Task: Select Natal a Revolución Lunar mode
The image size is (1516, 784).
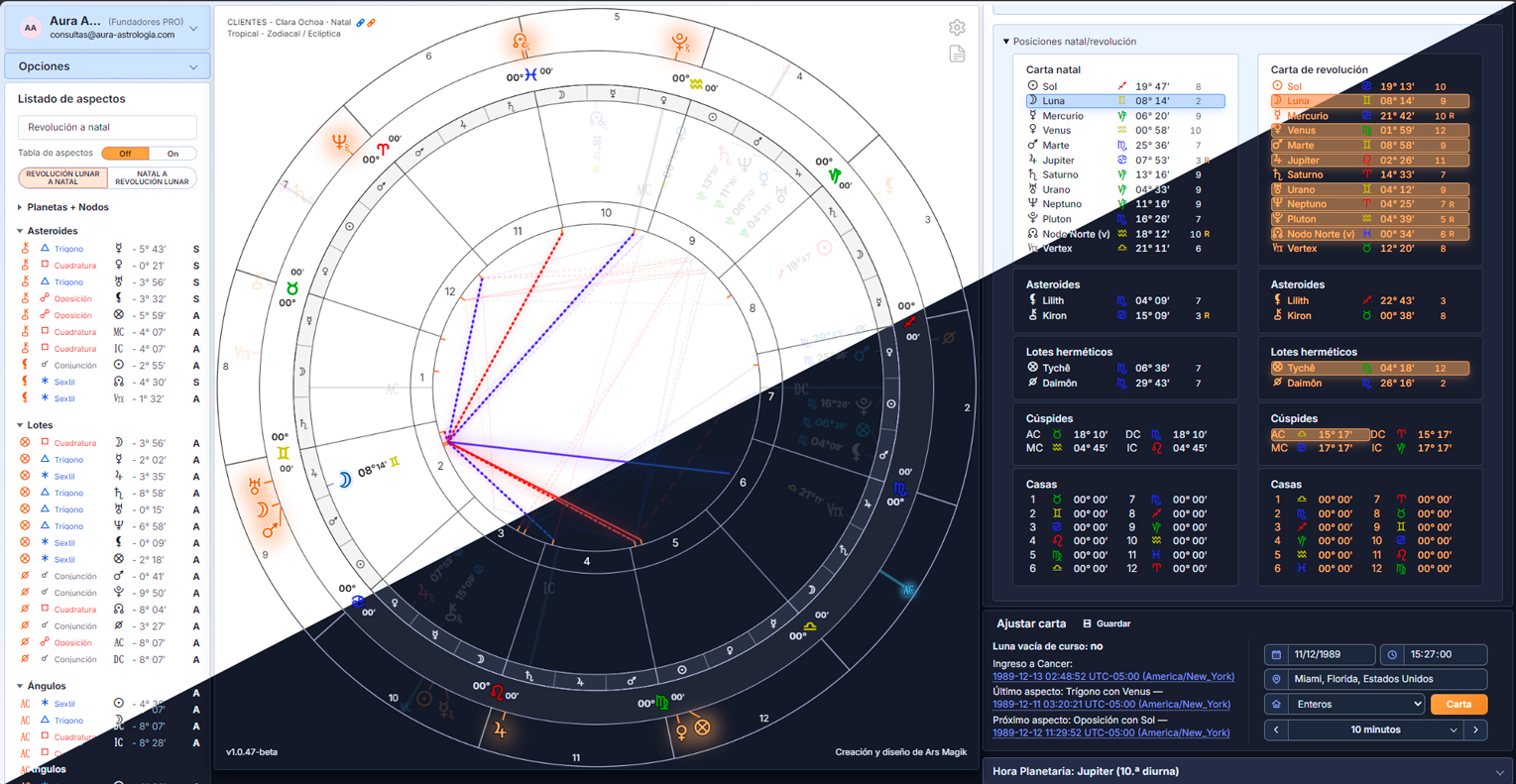Action: (x=152, y=177)
